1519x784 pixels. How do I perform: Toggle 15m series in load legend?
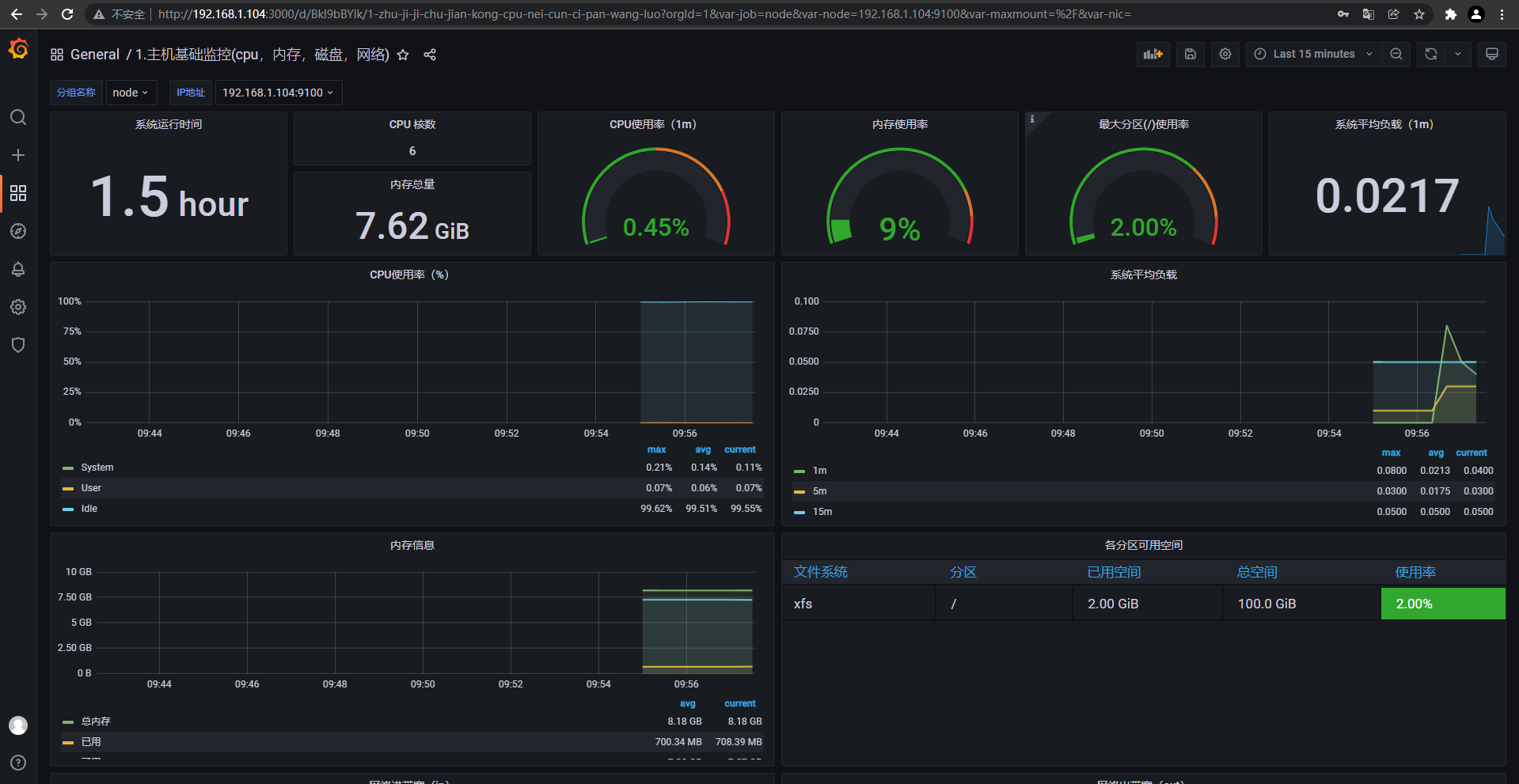[822, 512]
